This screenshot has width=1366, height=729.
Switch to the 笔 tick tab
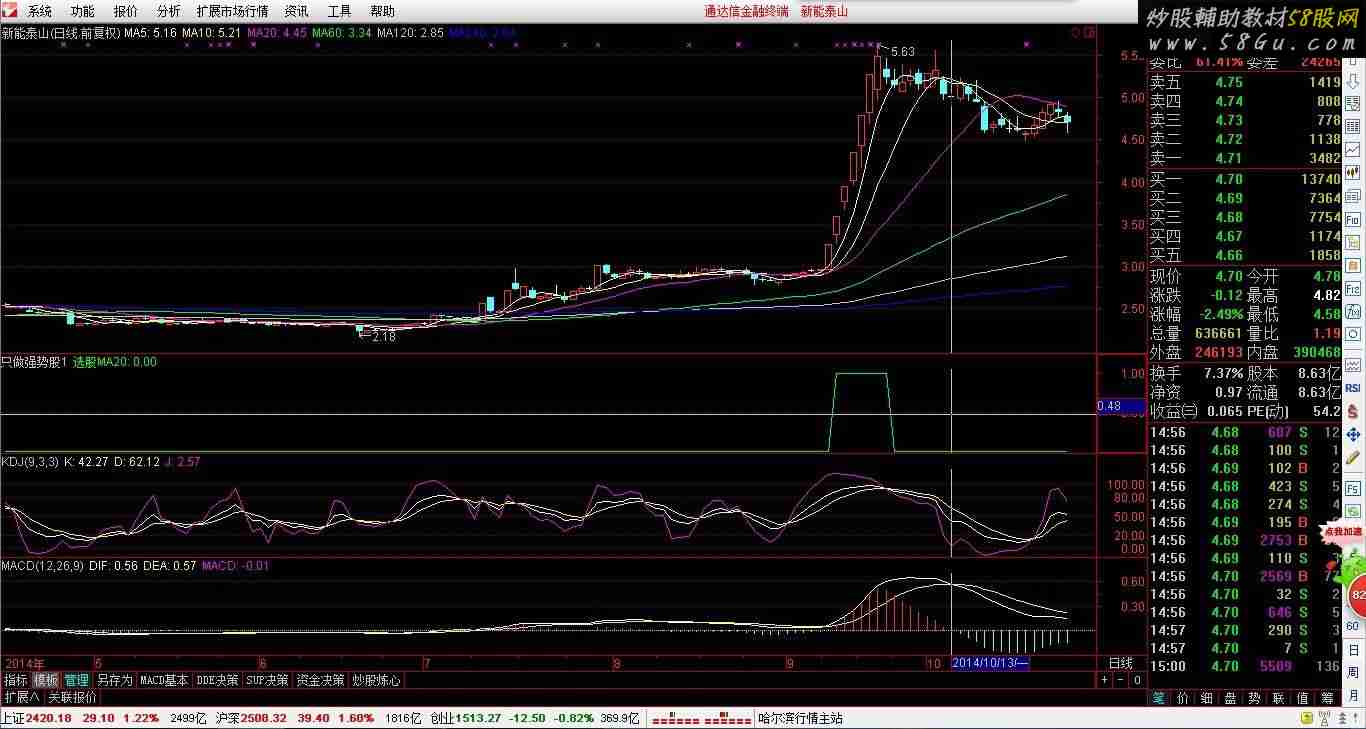point(1159,698)
